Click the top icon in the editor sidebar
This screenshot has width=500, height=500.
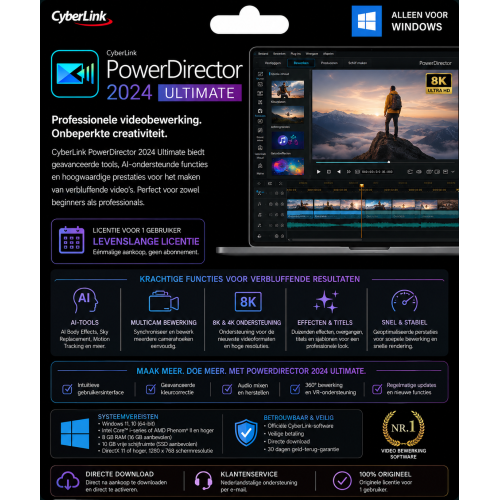click(x=260, y=75)
